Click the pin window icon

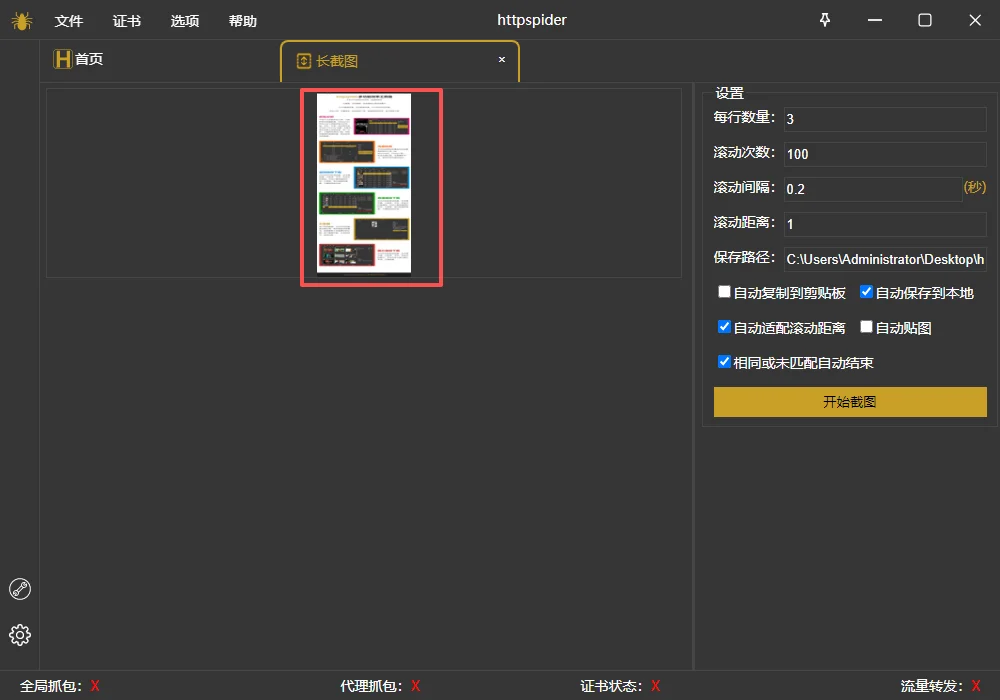pyautogui.click(x=825, y=20)
